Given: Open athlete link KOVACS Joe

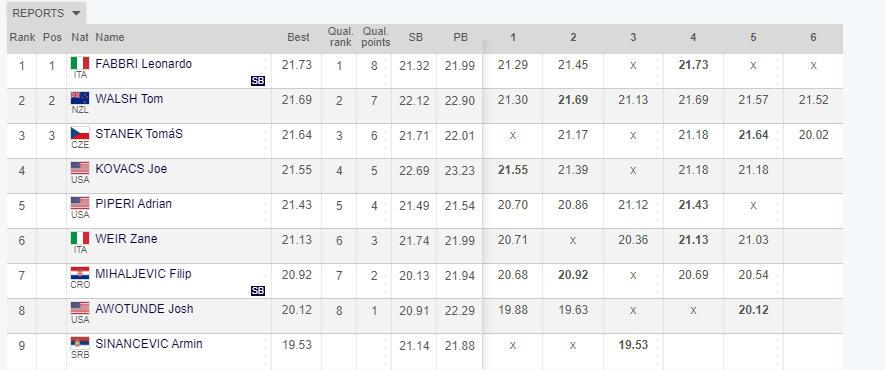Looking at the screenshot, I should [x=131, y=169].
